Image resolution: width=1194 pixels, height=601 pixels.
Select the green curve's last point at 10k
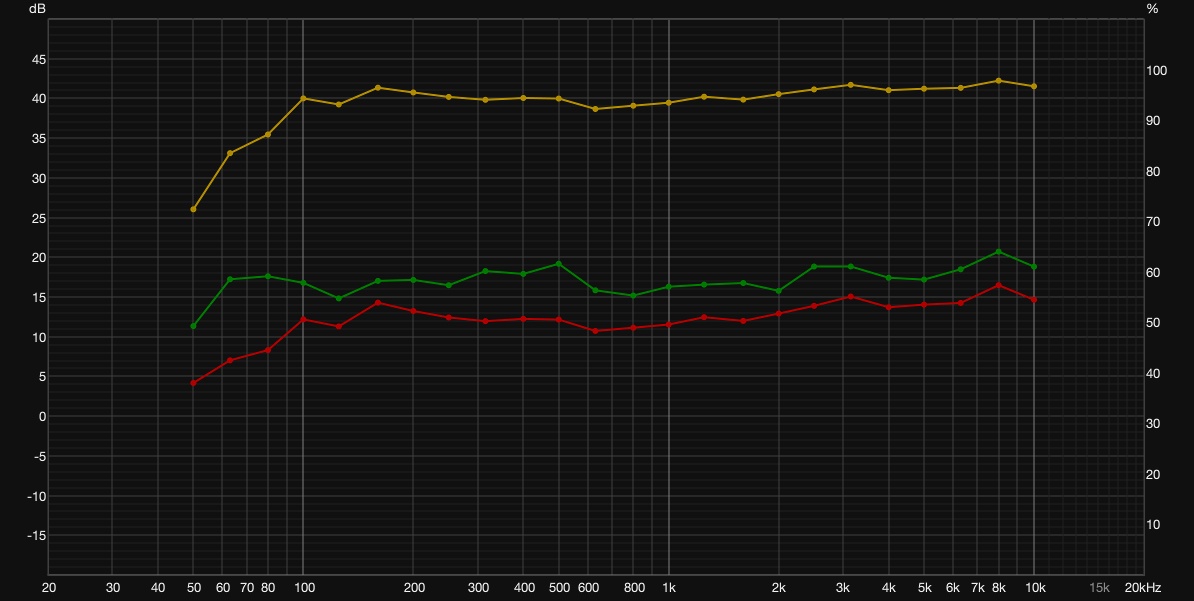(x=1033, y=267)
